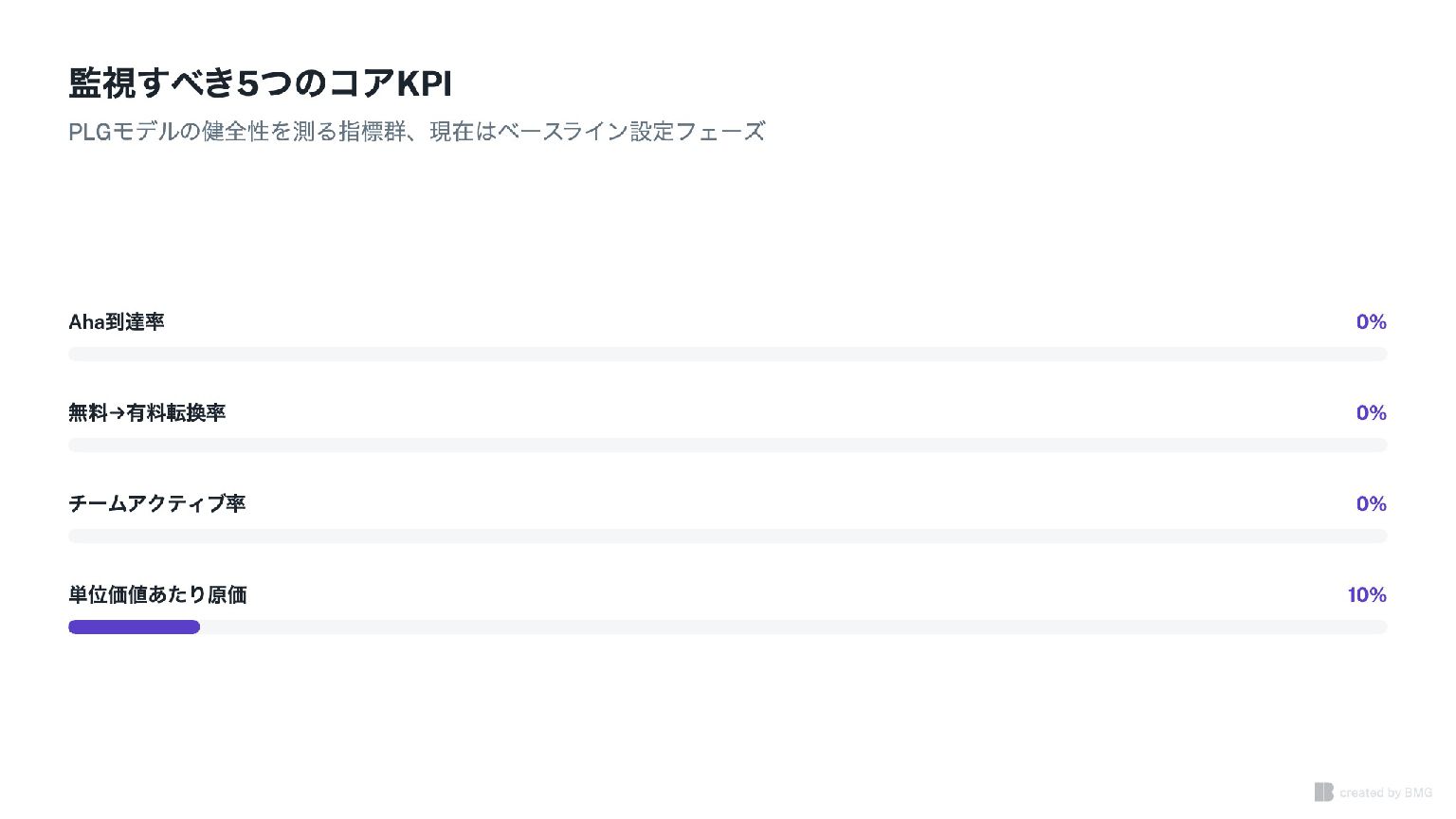The width and height of the screenshot is (1456, 819).
Task: Select the subtitle starting with PLGモデルの健全性
Action: pos(416,132)
